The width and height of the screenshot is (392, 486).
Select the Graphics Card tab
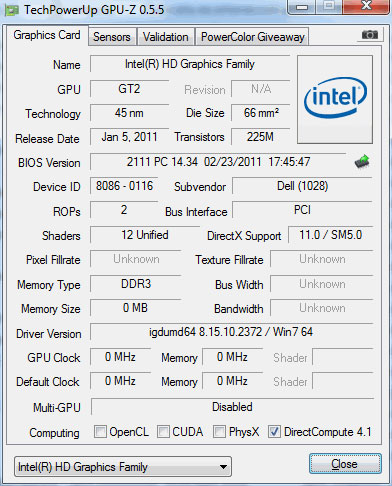click(47, 35)
